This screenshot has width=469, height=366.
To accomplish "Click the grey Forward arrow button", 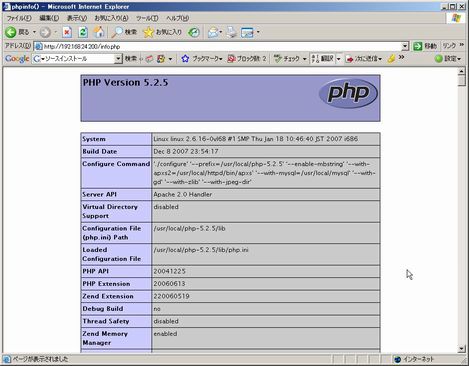I will (x=45, y=32).
